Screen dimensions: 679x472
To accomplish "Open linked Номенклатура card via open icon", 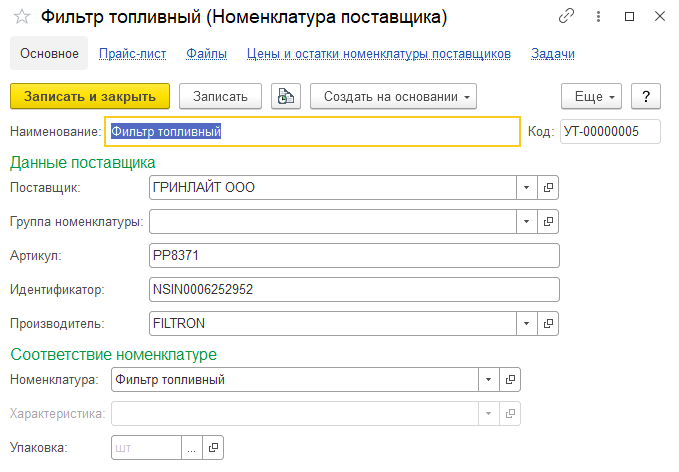I will coord(510,380).
